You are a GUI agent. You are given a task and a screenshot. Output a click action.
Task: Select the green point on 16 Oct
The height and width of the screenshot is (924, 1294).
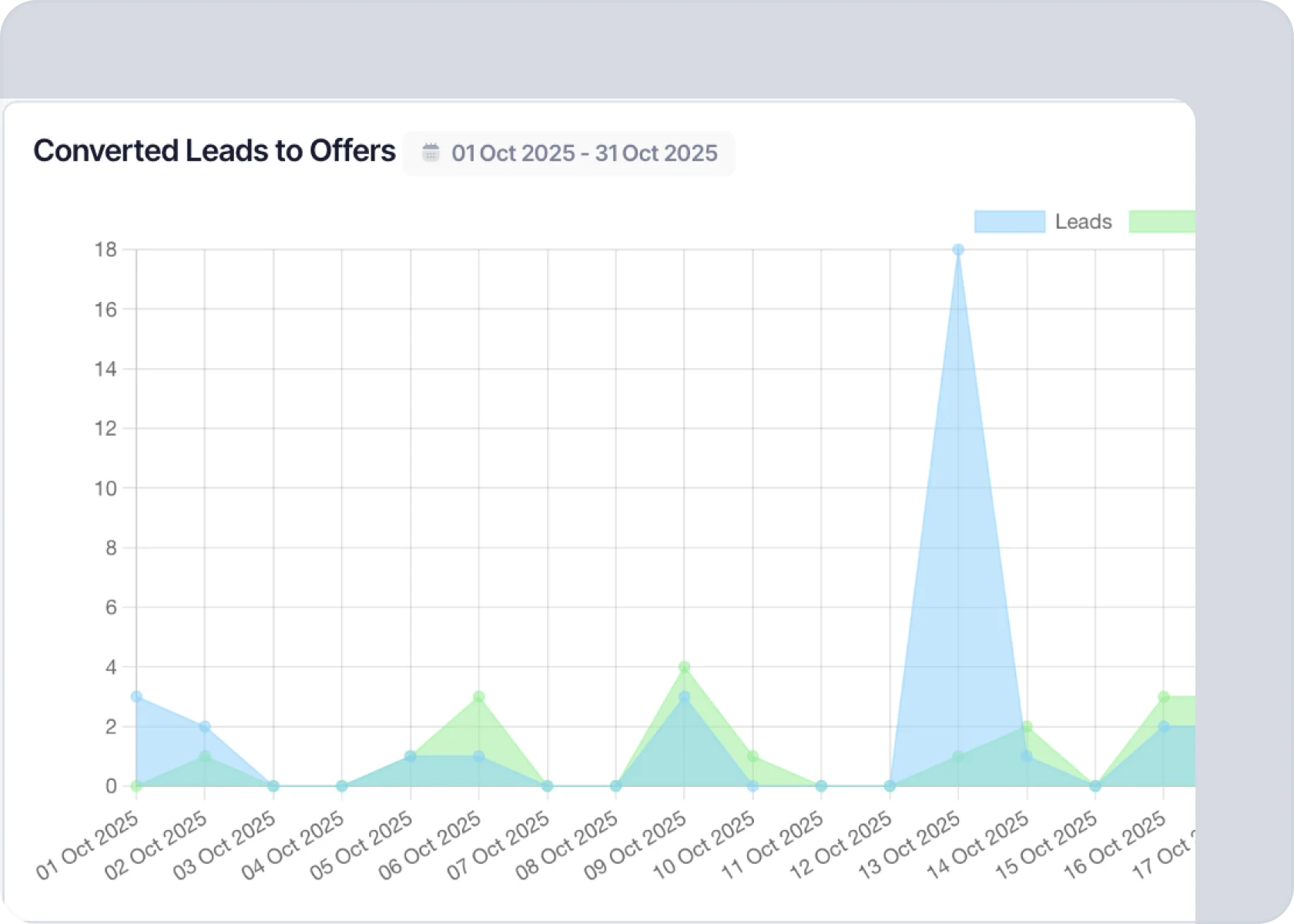[1164, 697]
